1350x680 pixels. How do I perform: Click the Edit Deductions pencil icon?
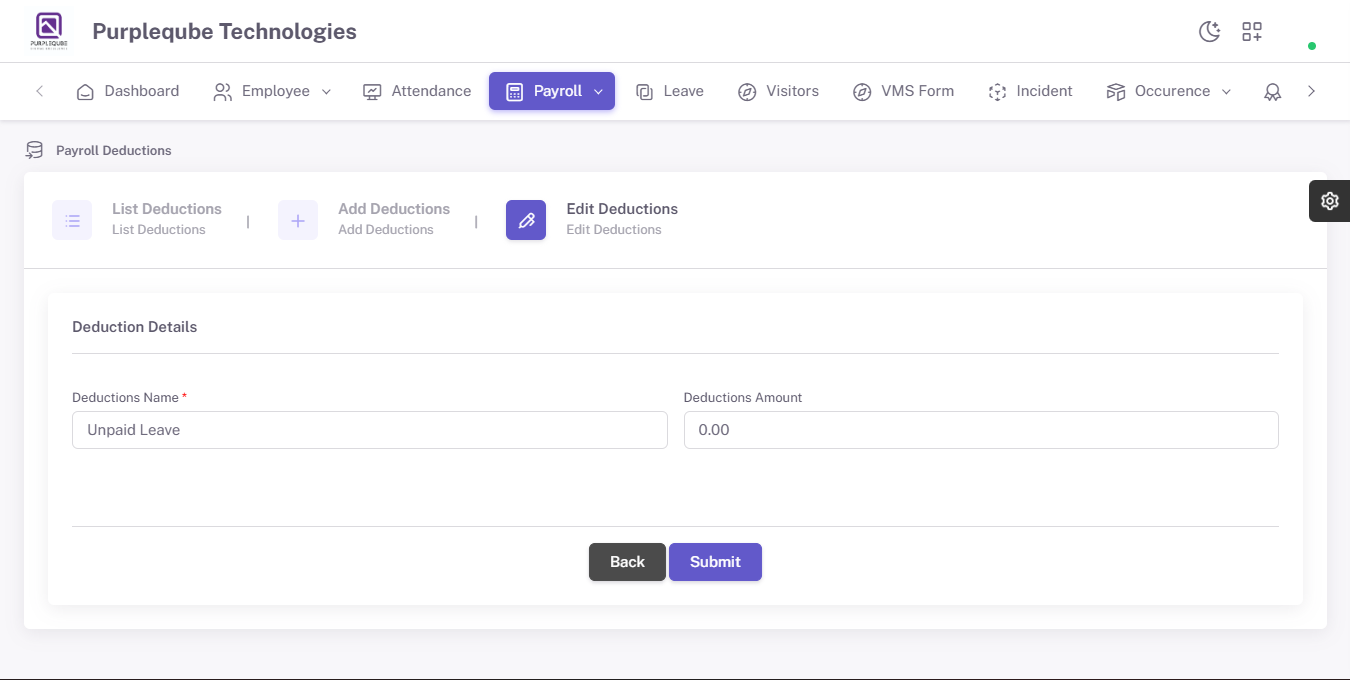[526, 220]
